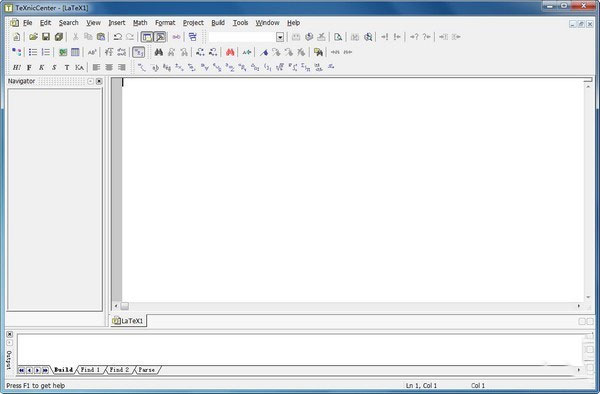Close the Navigator panel
The height and width of the screenshot is (394, 600).
[x=99, y=81]
